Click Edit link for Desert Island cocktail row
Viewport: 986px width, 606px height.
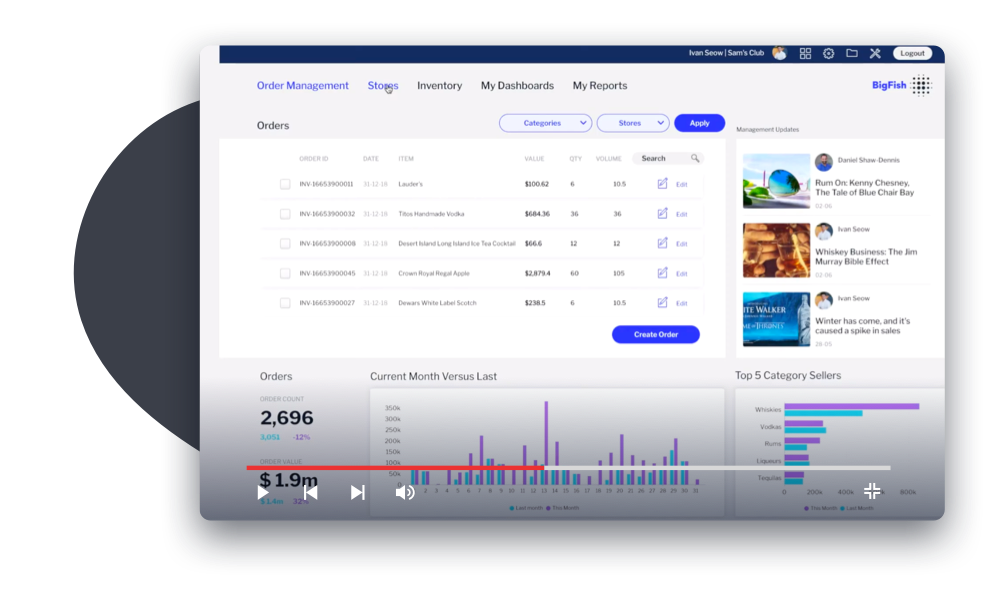pos(682,244)
